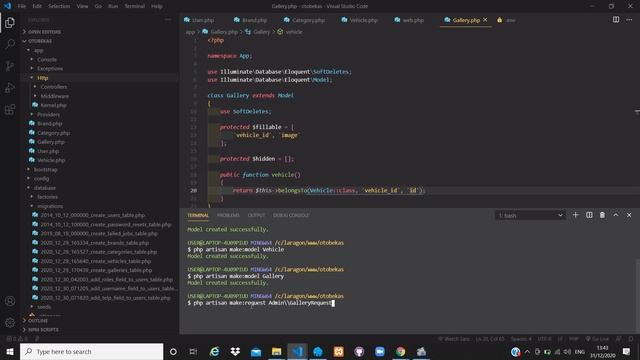Open the Selection menu
This screenshot has height=360, width=640.
(59, 6)
